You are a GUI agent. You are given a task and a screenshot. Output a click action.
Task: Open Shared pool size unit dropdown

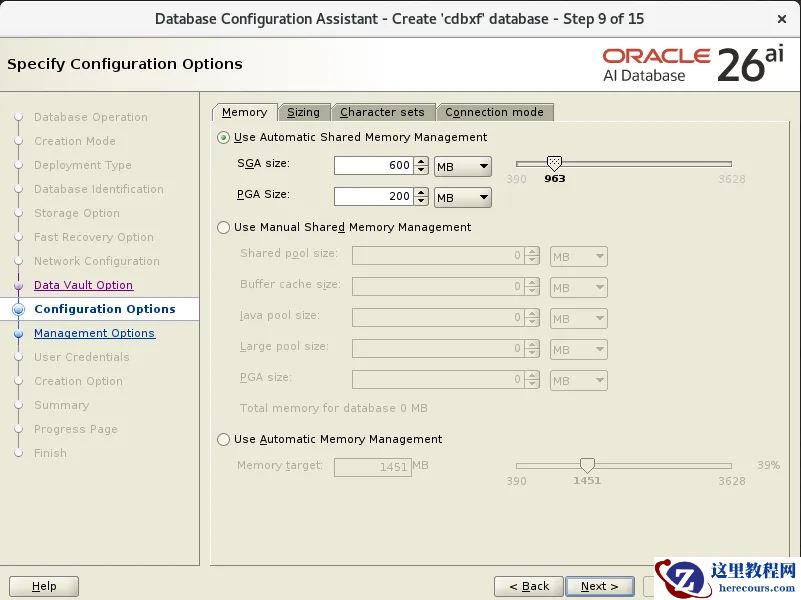point(579,256)
